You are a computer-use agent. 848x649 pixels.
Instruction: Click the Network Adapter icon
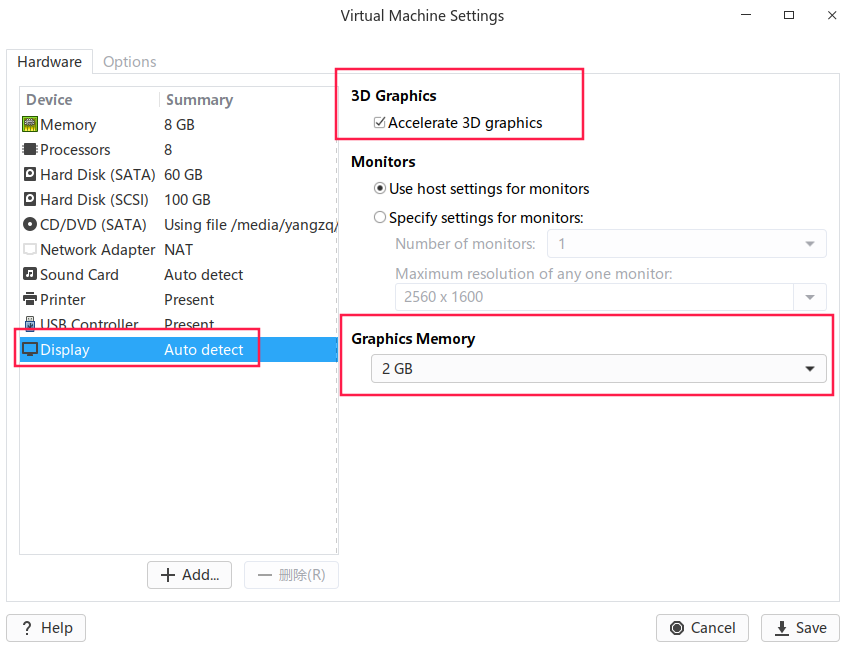point(30,250)
